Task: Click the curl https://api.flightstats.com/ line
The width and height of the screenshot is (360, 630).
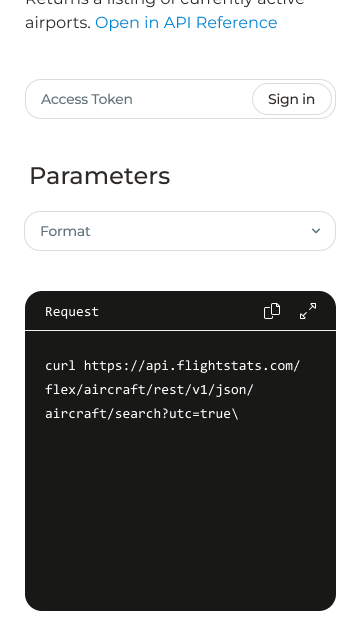Action: pyautogui.click(x=172, y=366)
